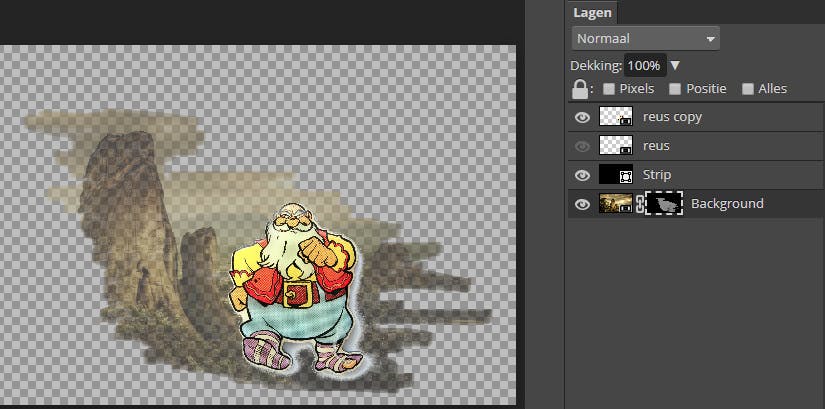Screen dimensions: 825x409
Task: Edit the Dekking 100% opacity field
Action: click(x=645, y=66)
